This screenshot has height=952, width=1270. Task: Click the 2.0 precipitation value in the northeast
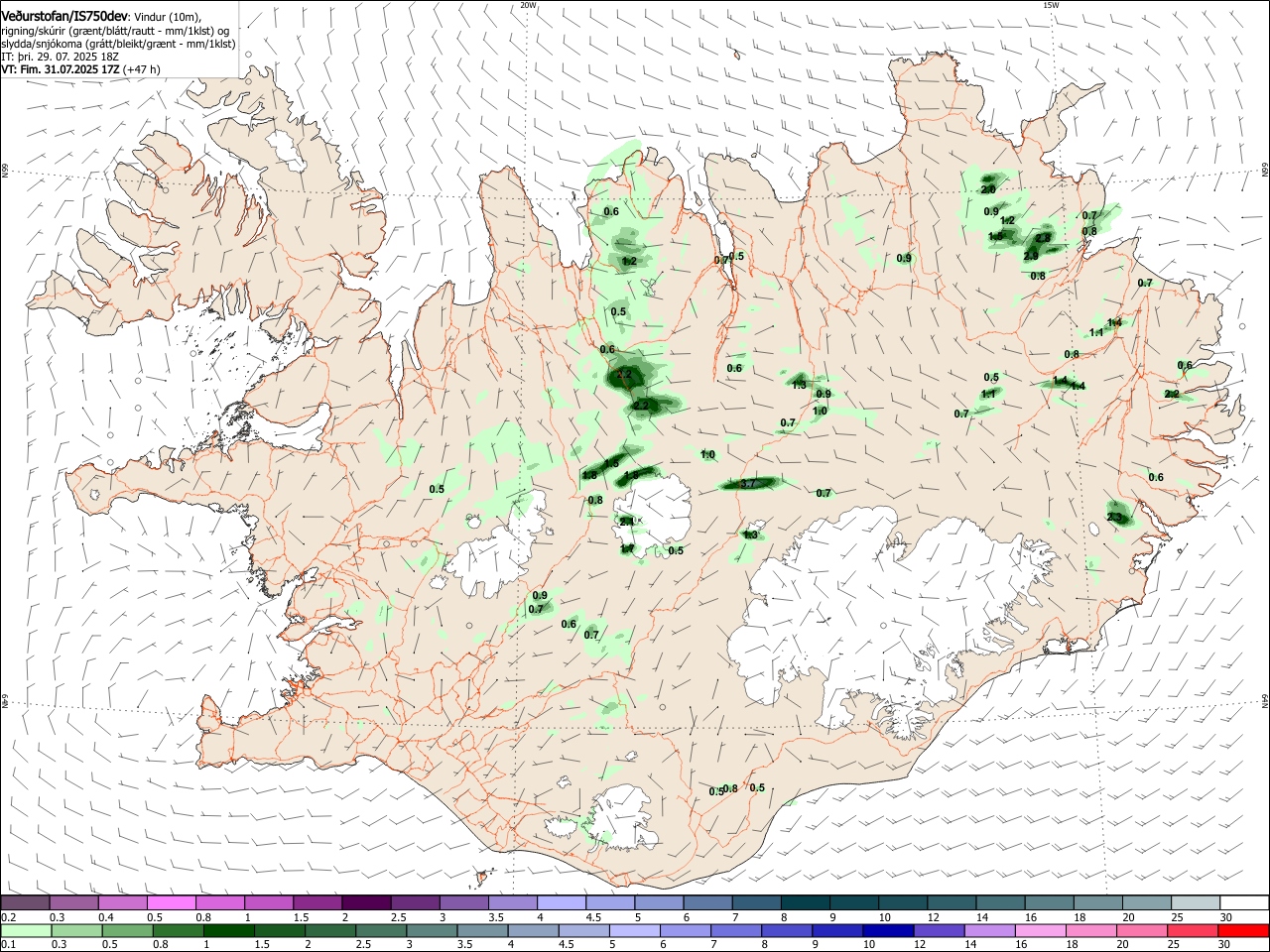[x=988, y=189]
